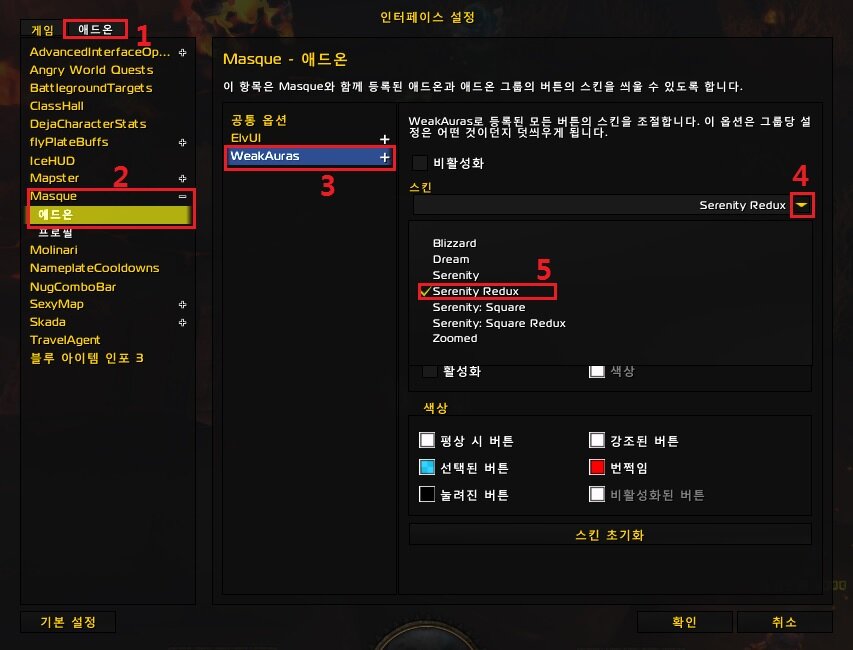This screenshot has height=650, width=853.
Task: Switch to the 게임 tab
Action: 42,29
